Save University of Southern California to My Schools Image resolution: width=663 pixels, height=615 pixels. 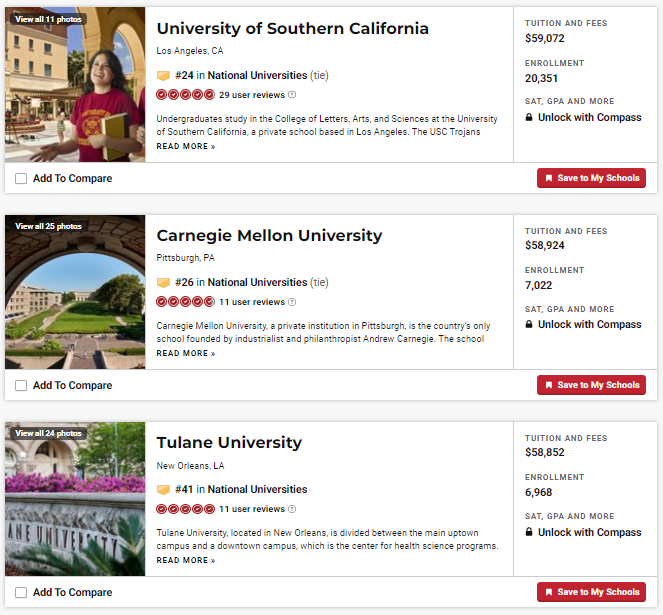coord(591,178)
